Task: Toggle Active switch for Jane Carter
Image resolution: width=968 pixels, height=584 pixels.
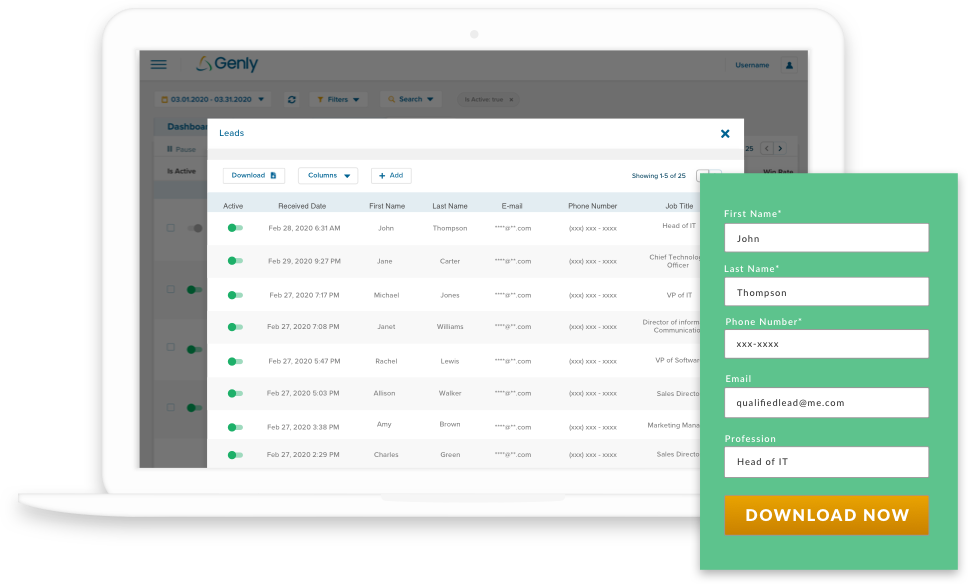Action: coord(234,261)
